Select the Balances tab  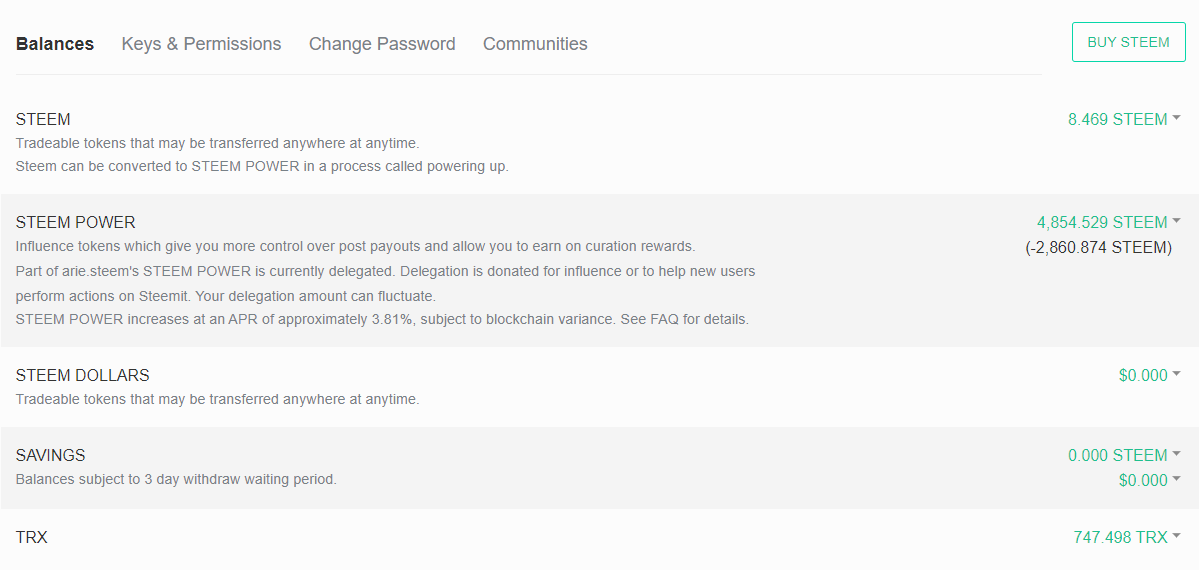tap(55, 44)
